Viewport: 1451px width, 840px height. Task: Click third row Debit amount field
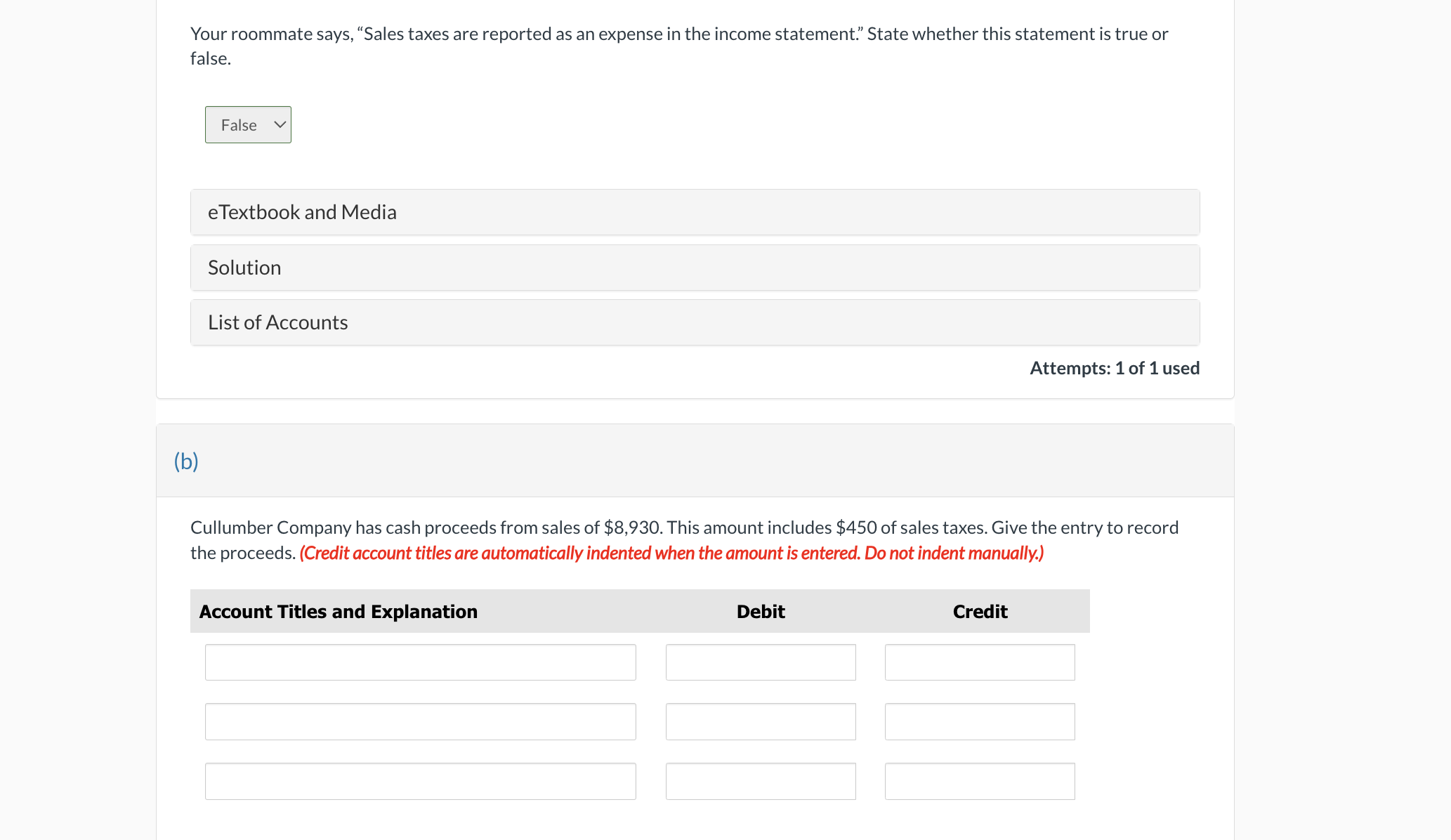pyautogui.click(x=760, y=781)
